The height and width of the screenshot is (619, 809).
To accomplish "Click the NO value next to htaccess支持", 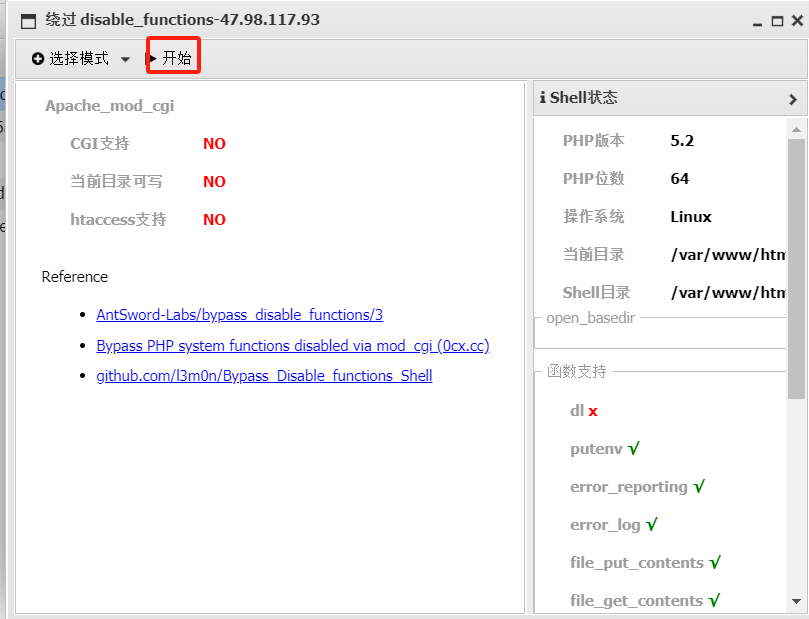I will [214, 220].
